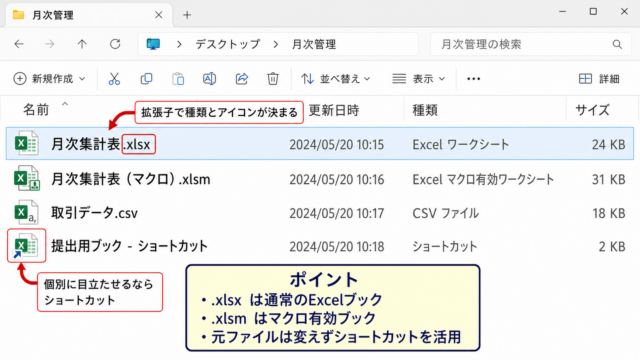Minimize the Explorer window
640x360 pixels.
[562, 11]
